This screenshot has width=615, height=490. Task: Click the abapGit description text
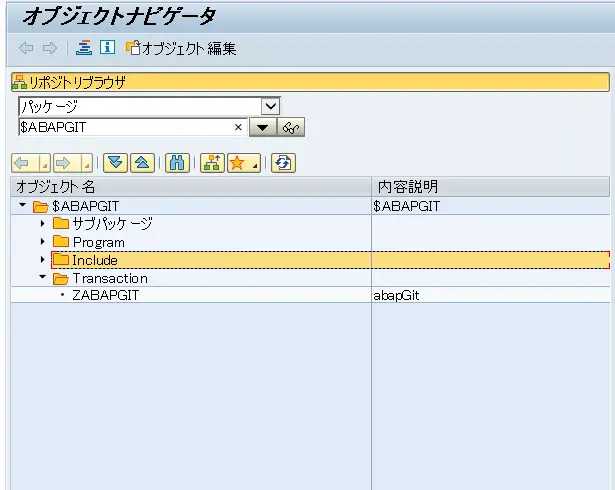pyautogui.click(x=396, y=295)
